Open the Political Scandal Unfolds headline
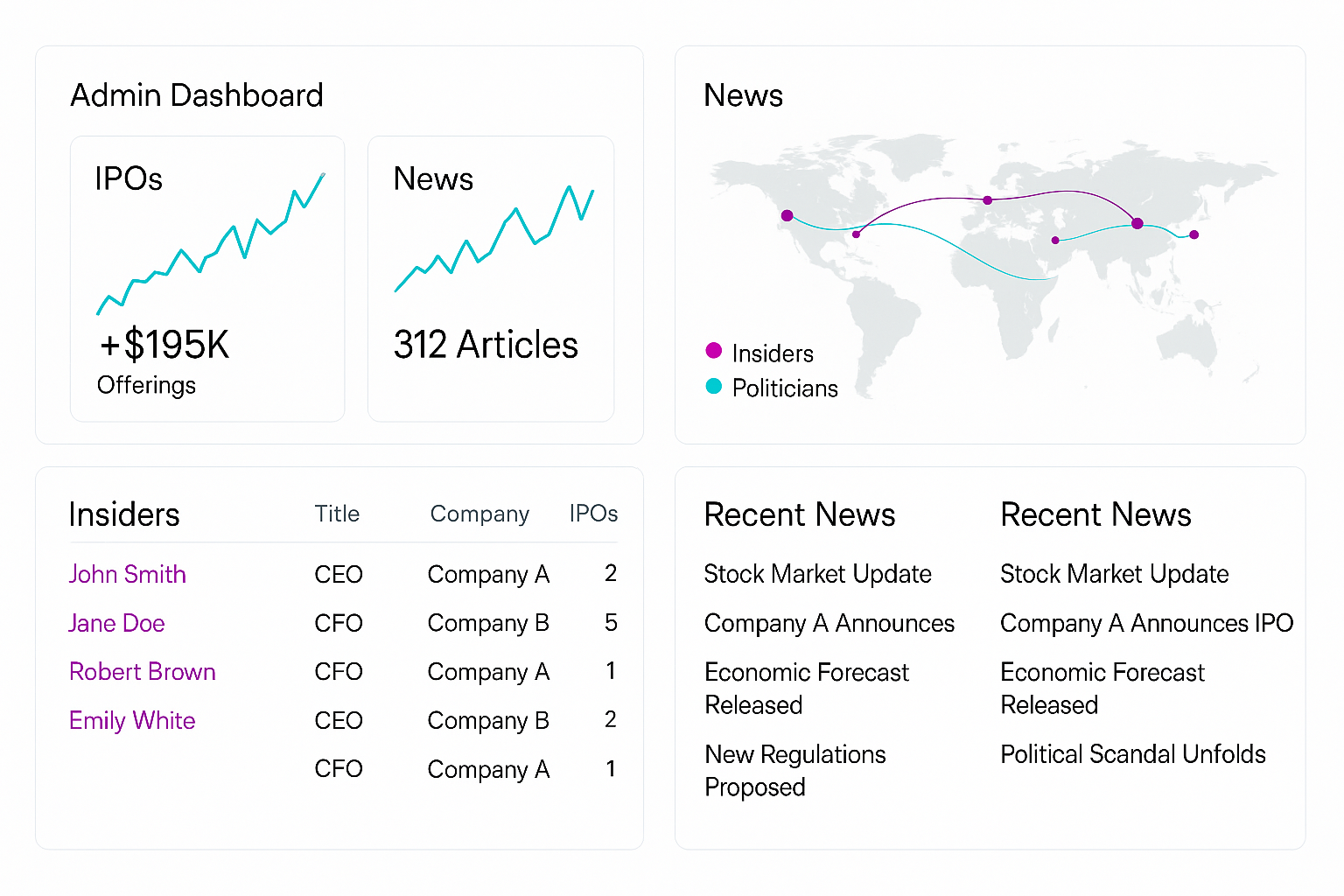Image resolution: width=1344 pixels, height=896 pixels. click(1132, 754)
